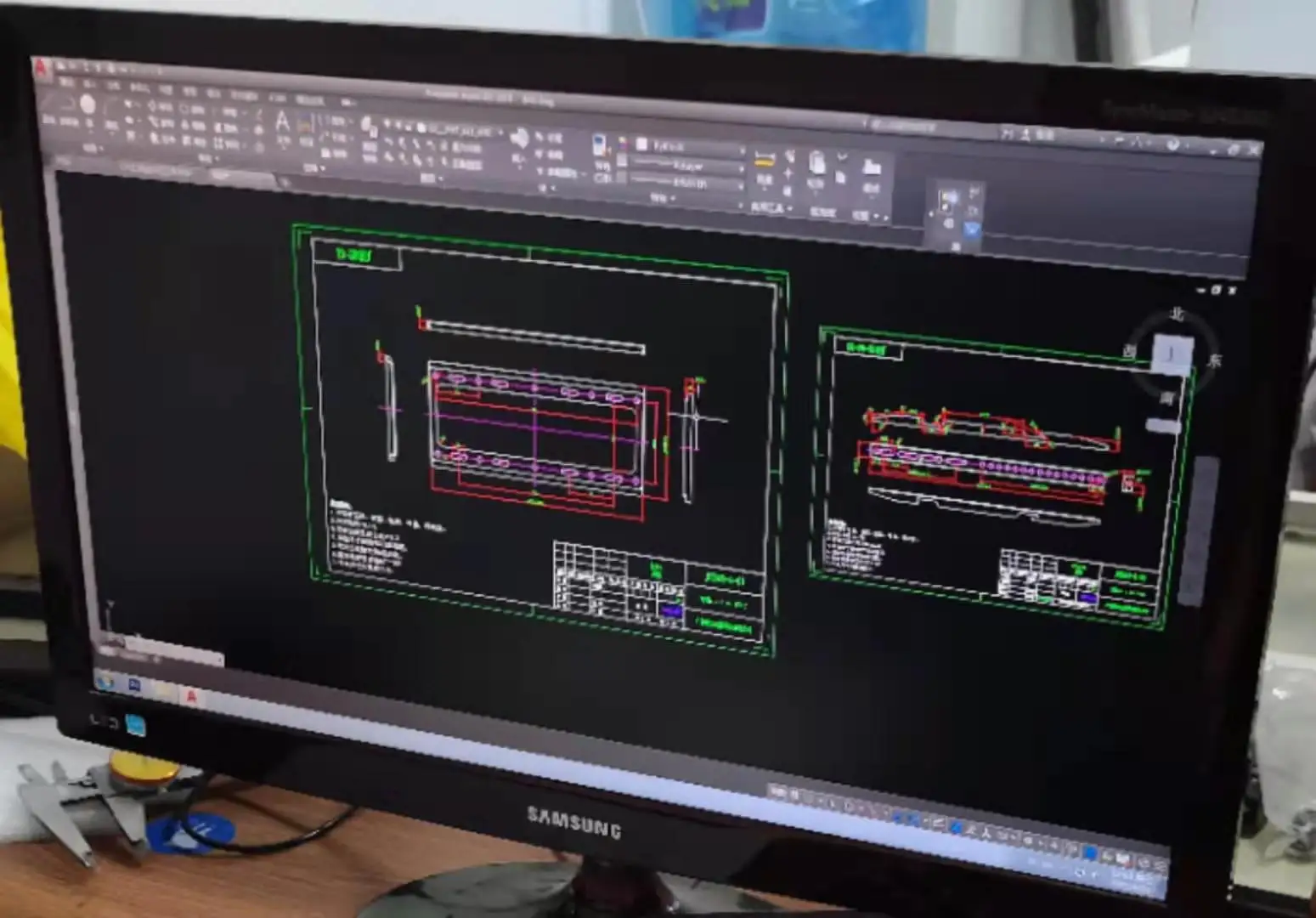
Task: Activate the Rotate tool in Modify panel
Action: [192, 108]
